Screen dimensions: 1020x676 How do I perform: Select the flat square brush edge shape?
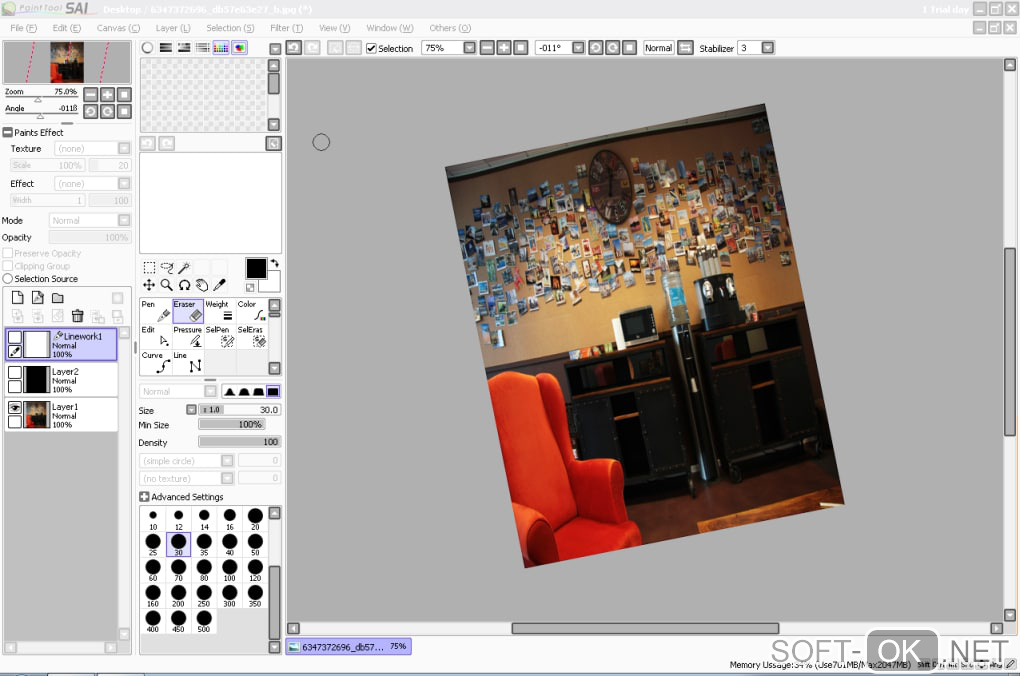(x=273, y=391)
